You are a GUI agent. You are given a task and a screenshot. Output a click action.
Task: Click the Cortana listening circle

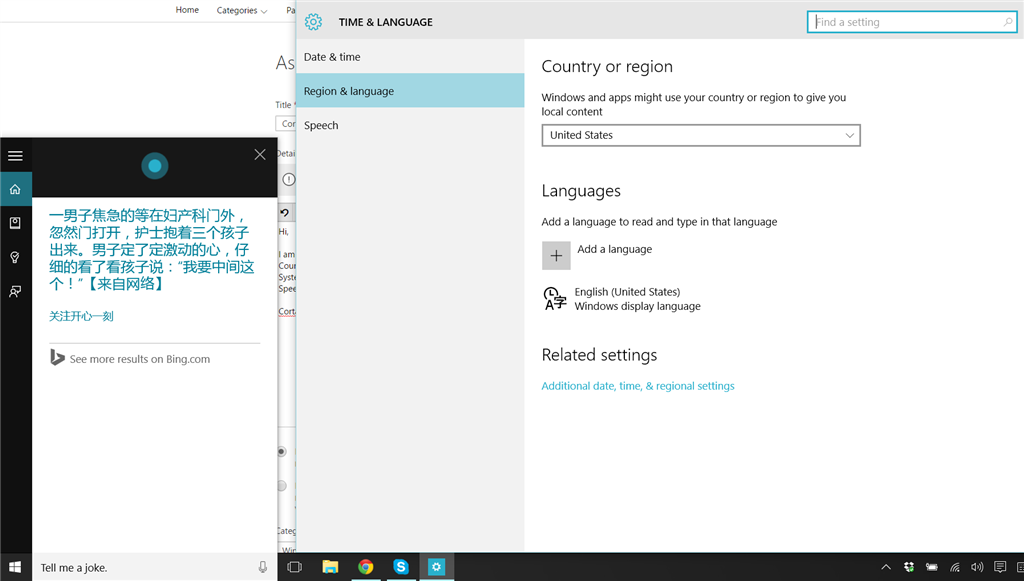pyautogui.click(x=155, y=166)
